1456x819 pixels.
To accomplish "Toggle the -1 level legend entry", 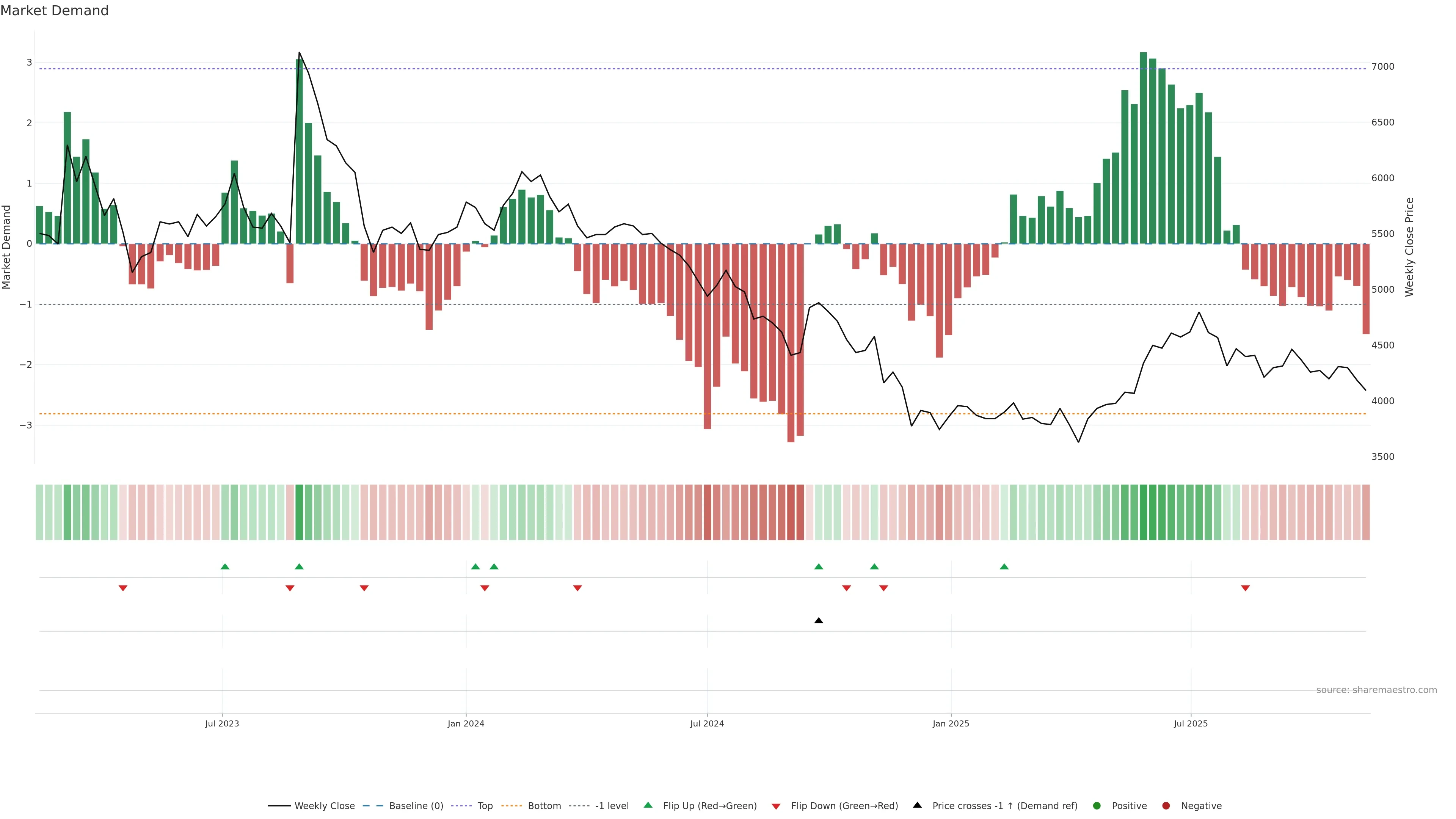I will pos(612,806).
